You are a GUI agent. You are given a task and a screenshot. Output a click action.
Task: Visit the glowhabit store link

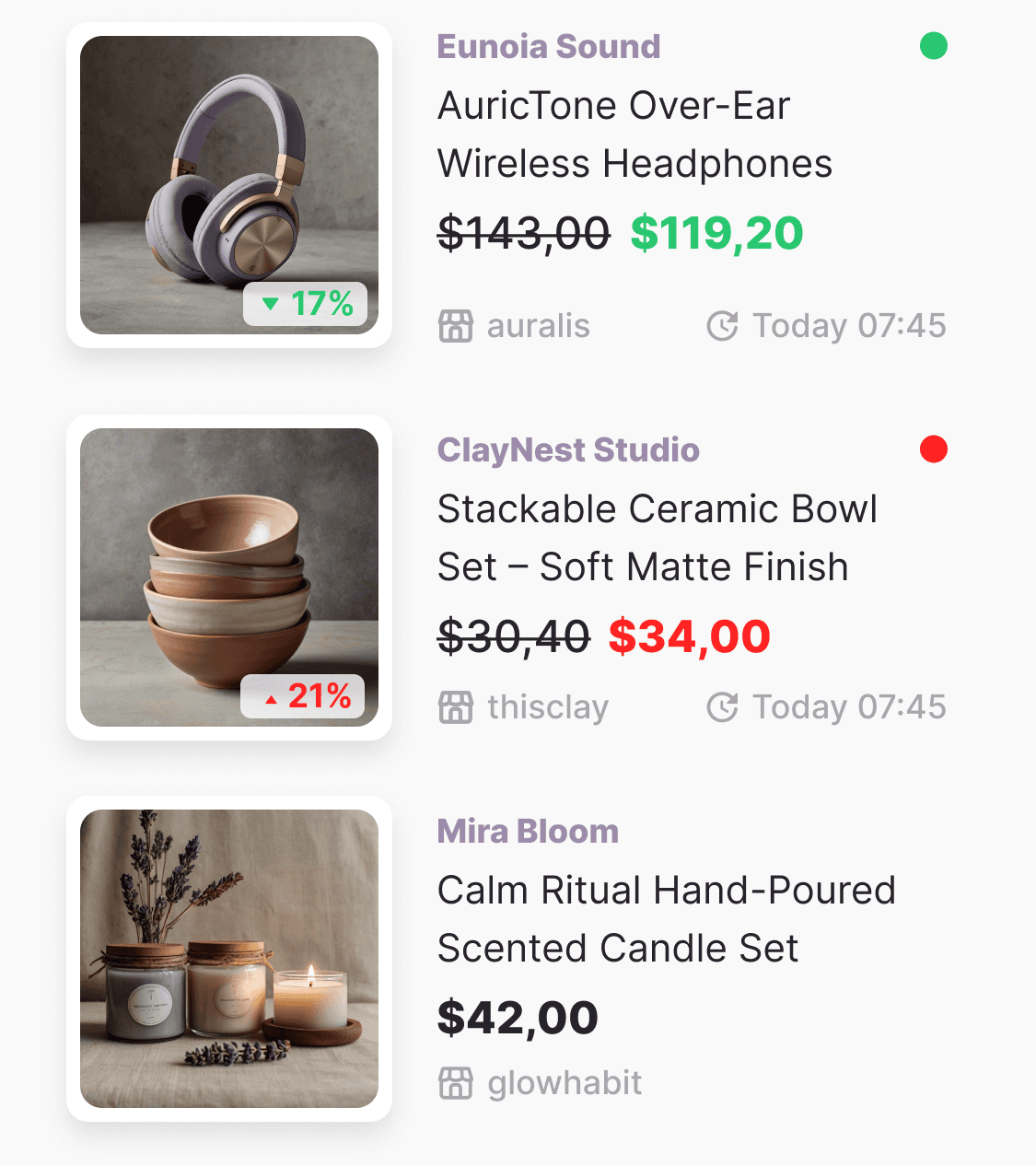click(565, 1083)
